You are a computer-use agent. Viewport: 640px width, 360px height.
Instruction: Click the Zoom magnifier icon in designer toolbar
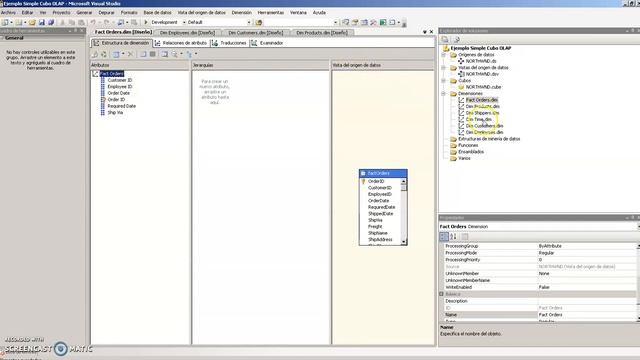(175, 54)
